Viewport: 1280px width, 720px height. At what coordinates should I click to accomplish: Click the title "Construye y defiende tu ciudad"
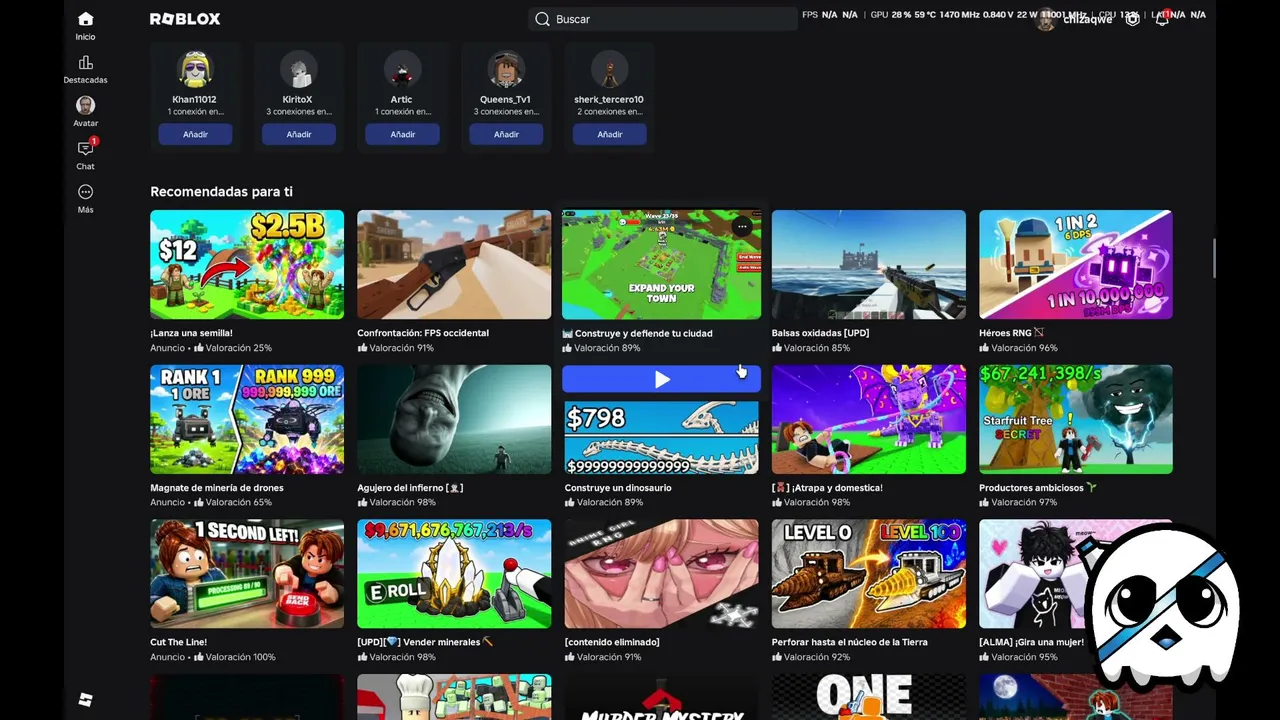(638, 333)
